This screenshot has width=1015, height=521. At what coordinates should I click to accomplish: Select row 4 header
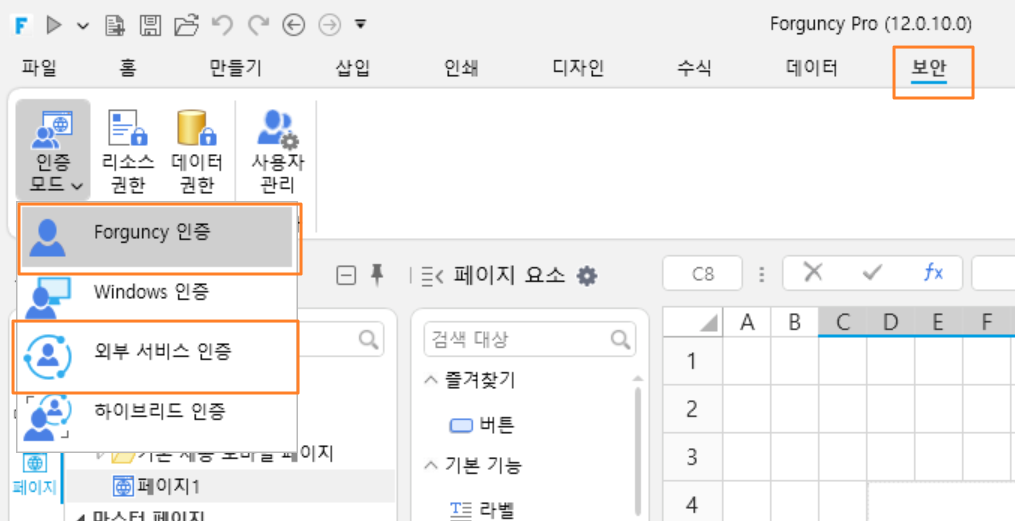pyautogui.click(x=692, y=502)
